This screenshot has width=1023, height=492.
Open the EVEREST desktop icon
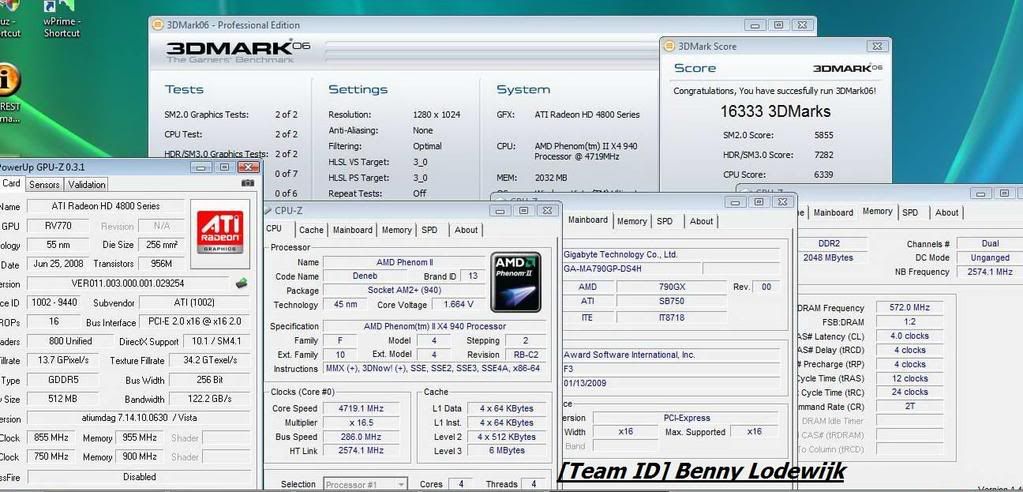click(x=9, y=91)
